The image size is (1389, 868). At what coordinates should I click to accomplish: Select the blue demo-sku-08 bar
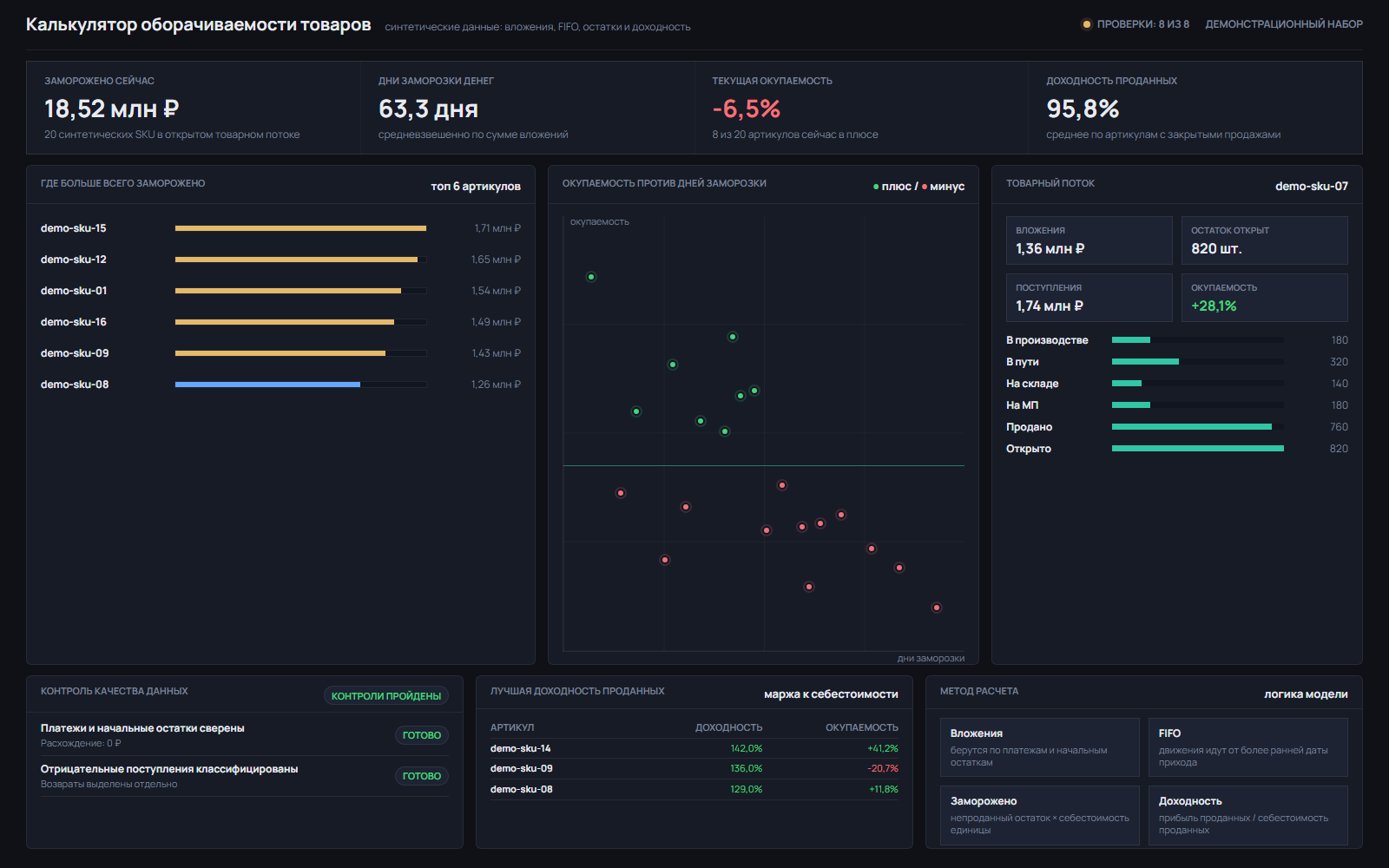click(x=267, y=385)
